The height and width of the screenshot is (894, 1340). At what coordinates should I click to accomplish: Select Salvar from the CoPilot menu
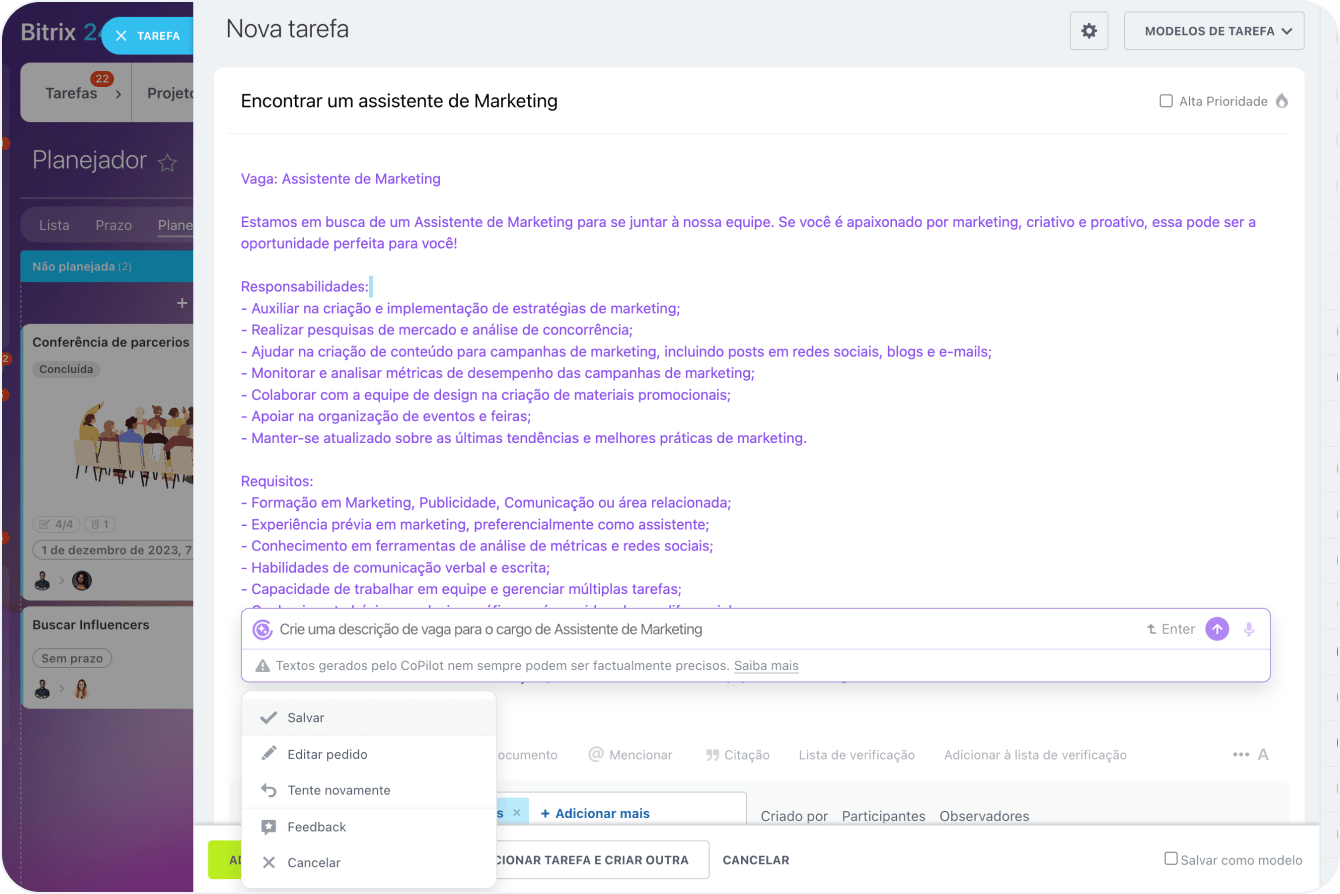click(306, 718)
